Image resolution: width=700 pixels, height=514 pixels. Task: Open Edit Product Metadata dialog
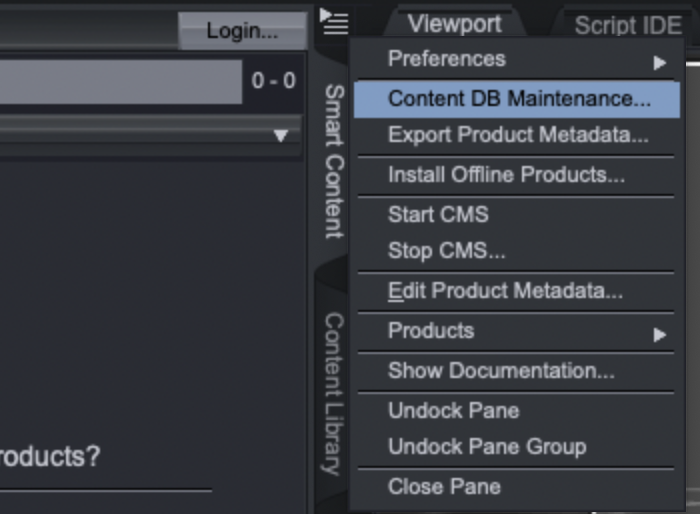click(x=505, y=291)
